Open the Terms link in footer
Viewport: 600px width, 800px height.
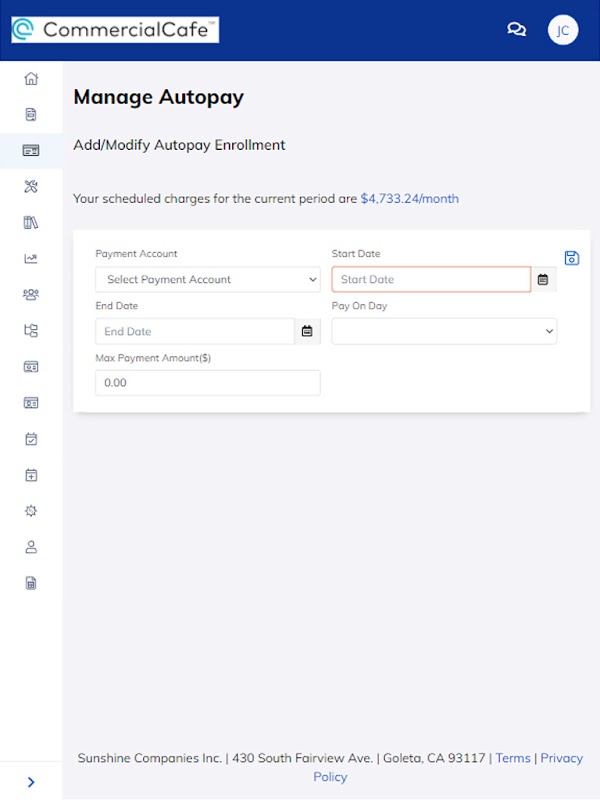(513, 758)
